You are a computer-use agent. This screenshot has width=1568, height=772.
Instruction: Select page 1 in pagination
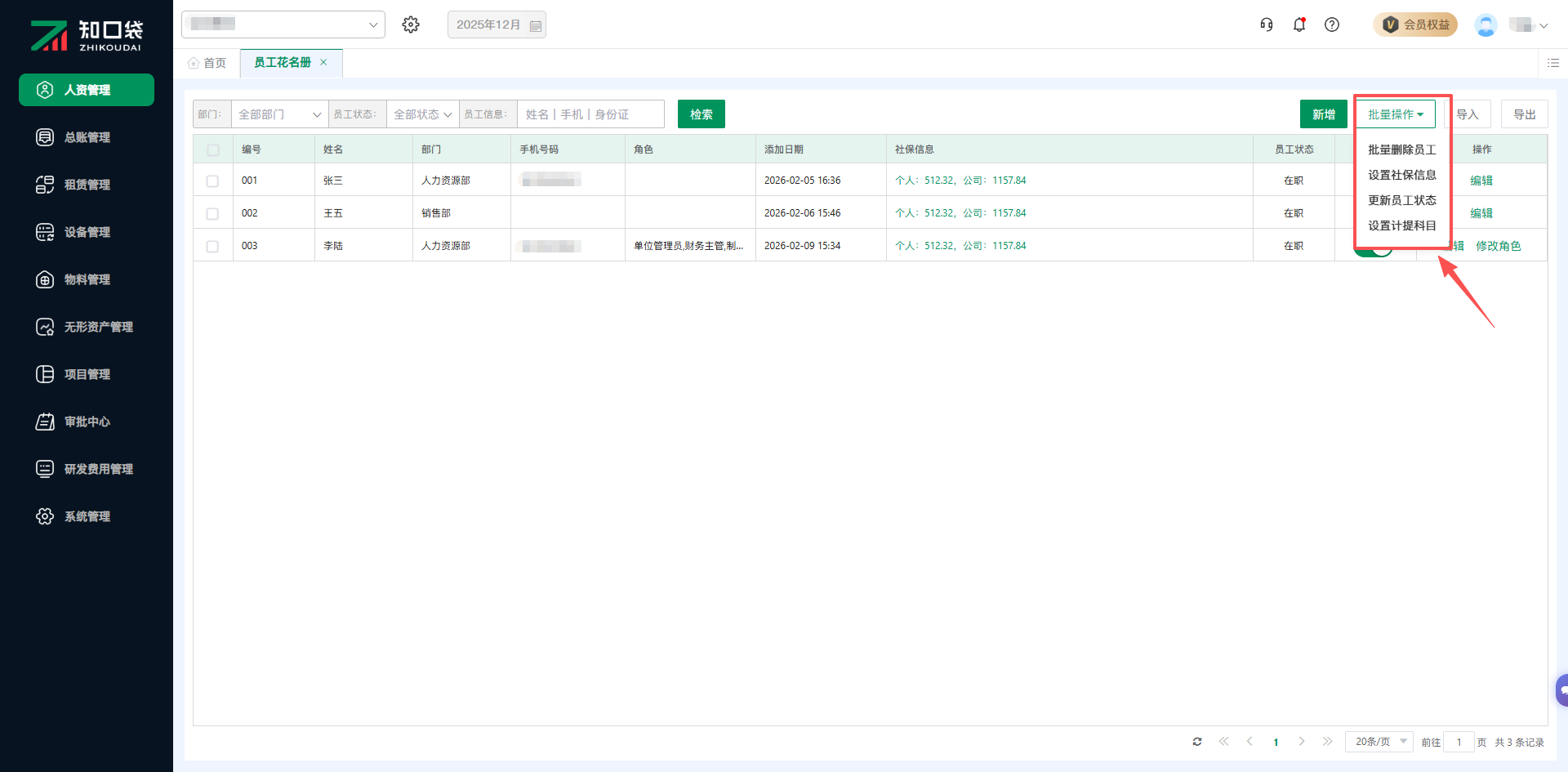[x=1276, y=742]
